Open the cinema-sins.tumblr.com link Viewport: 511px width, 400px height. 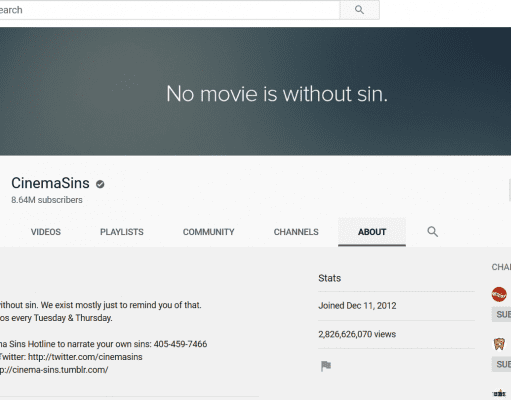pos(54,370)
